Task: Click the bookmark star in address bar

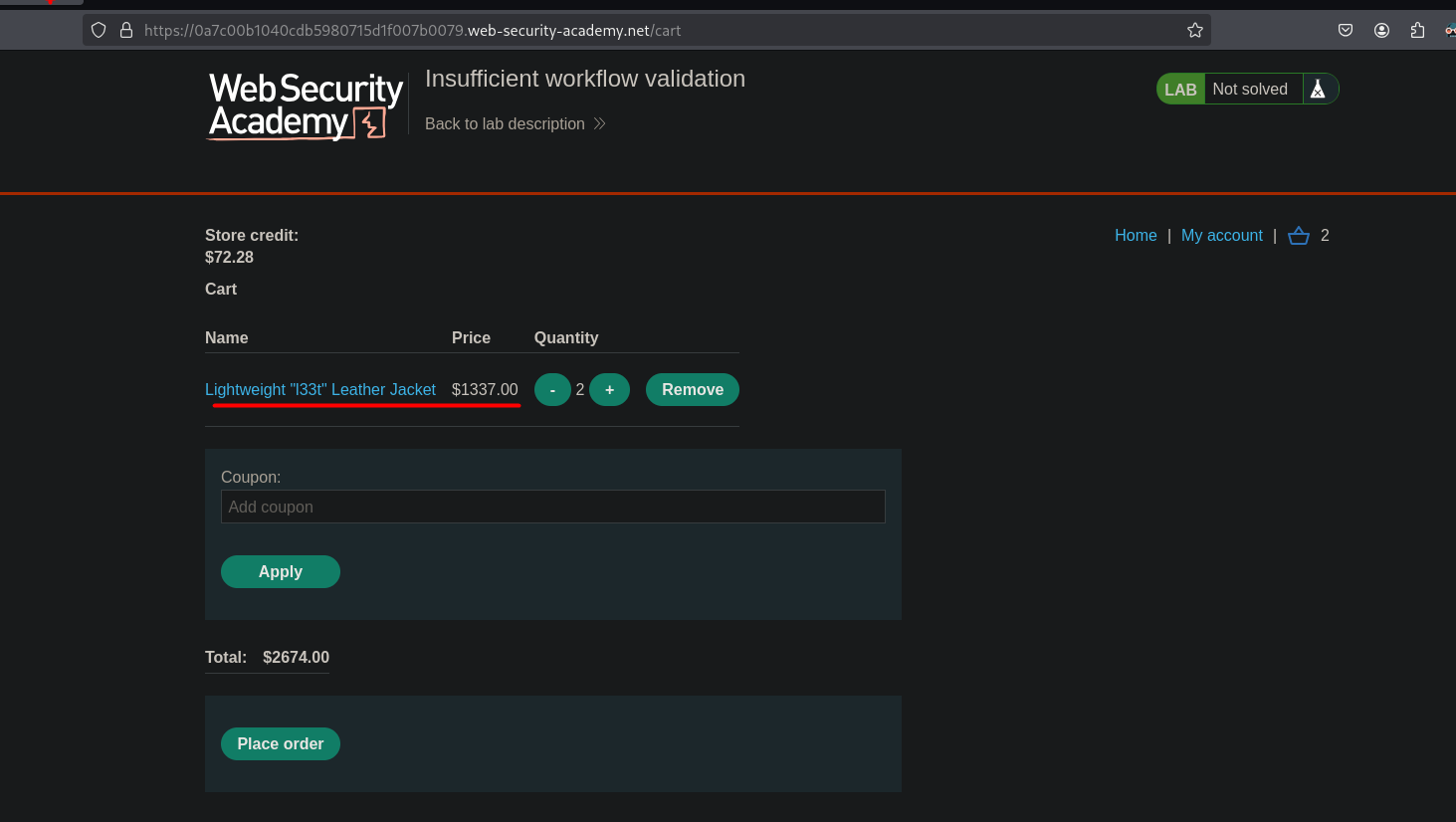Action: click(1195, 31)
